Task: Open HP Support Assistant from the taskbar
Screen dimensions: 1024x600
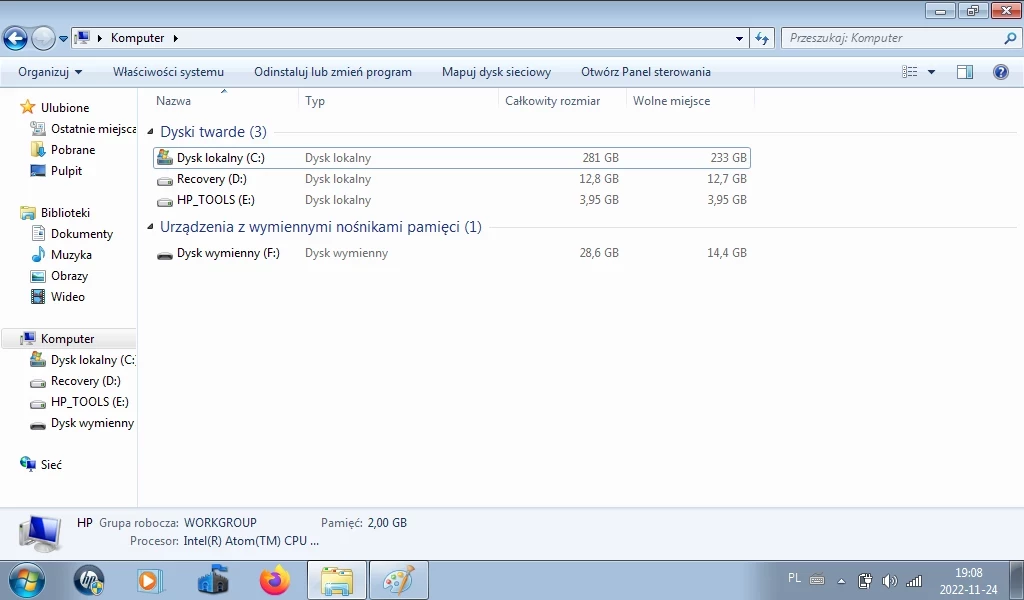Action: (88, 581)
